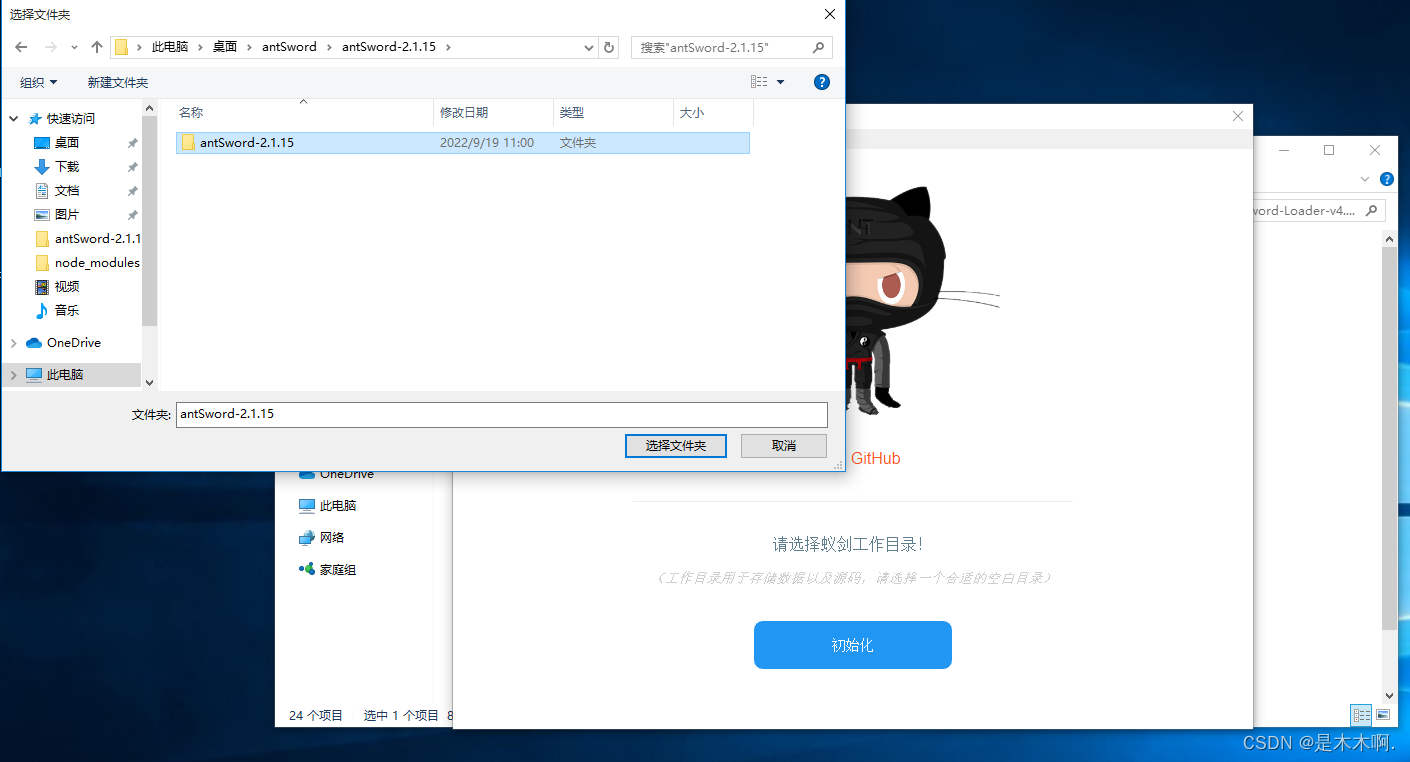Select the antSword-2.1.15 folder row by its name

tap(247, 143)
